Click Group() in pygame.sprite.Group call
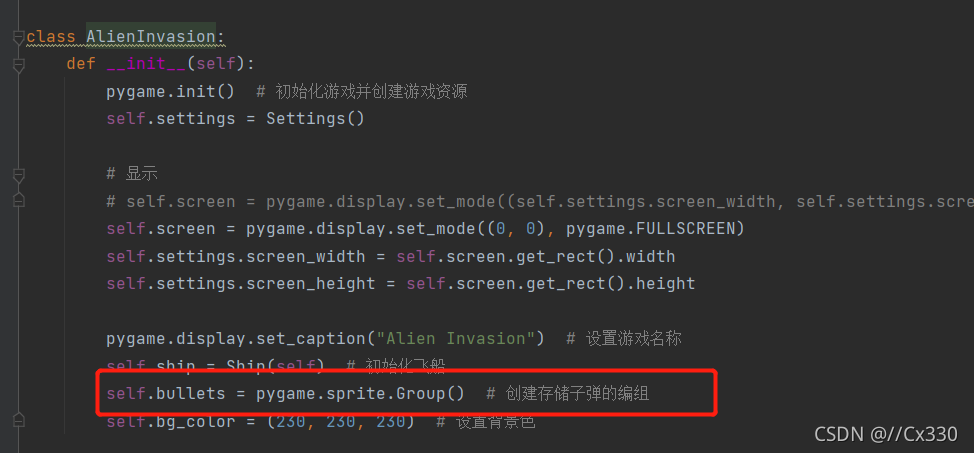The image size is (974, 453). point(430,393)
